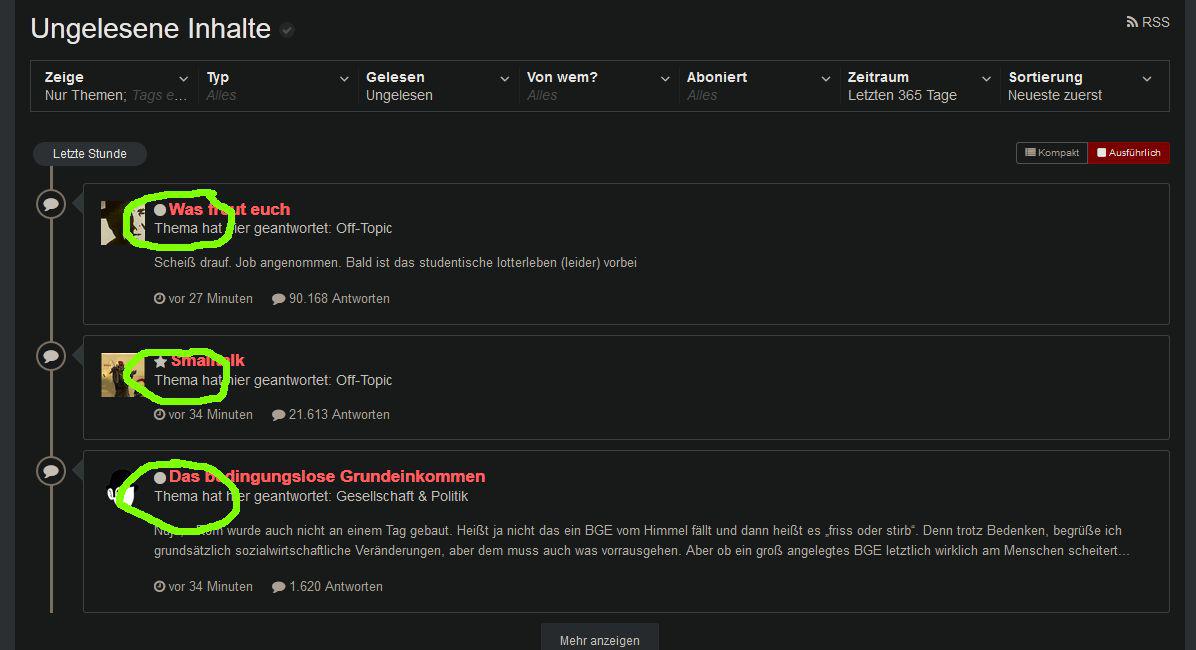Screen dimensions: 1196x650
Task: Open the Gelesen filter dropdown
Action: click(437, 86)
